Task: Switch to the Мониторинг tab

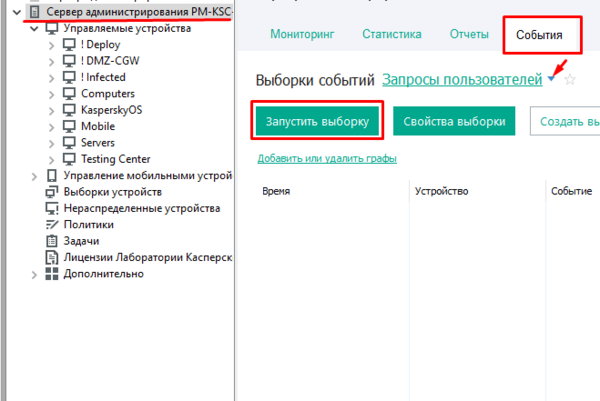Action: click(302, 34)
